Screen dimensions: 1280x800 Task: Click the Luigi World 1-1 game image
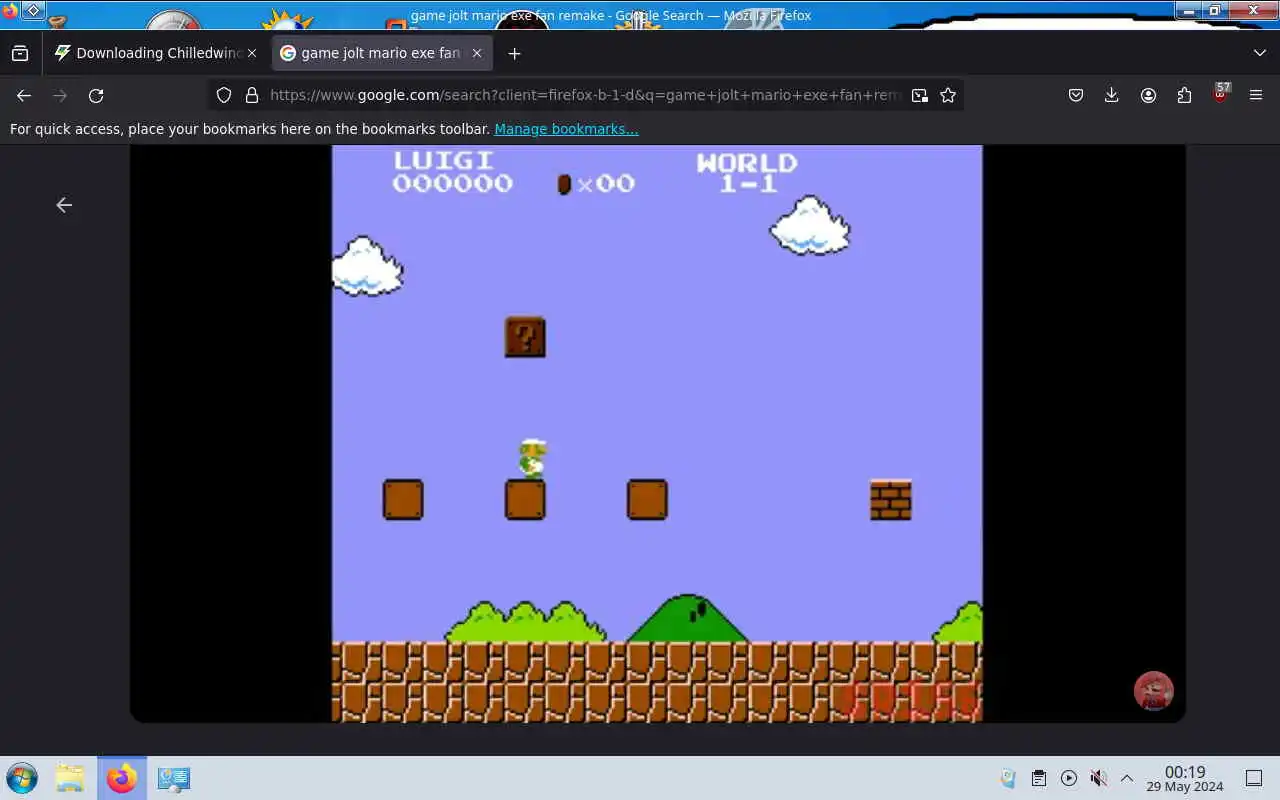point(657,433)
